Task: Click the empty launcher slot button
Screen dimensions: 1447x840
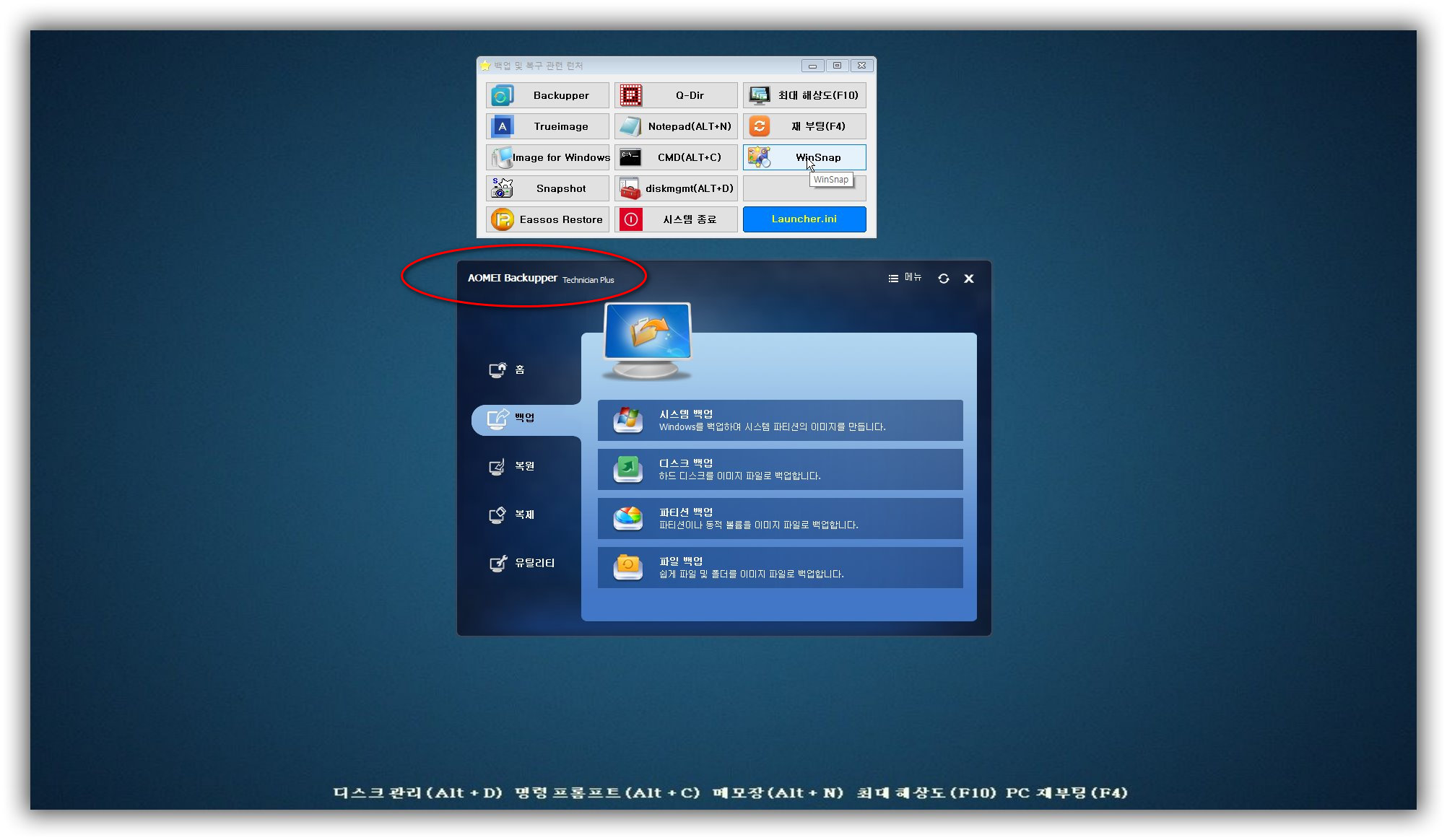Action: 804,188
